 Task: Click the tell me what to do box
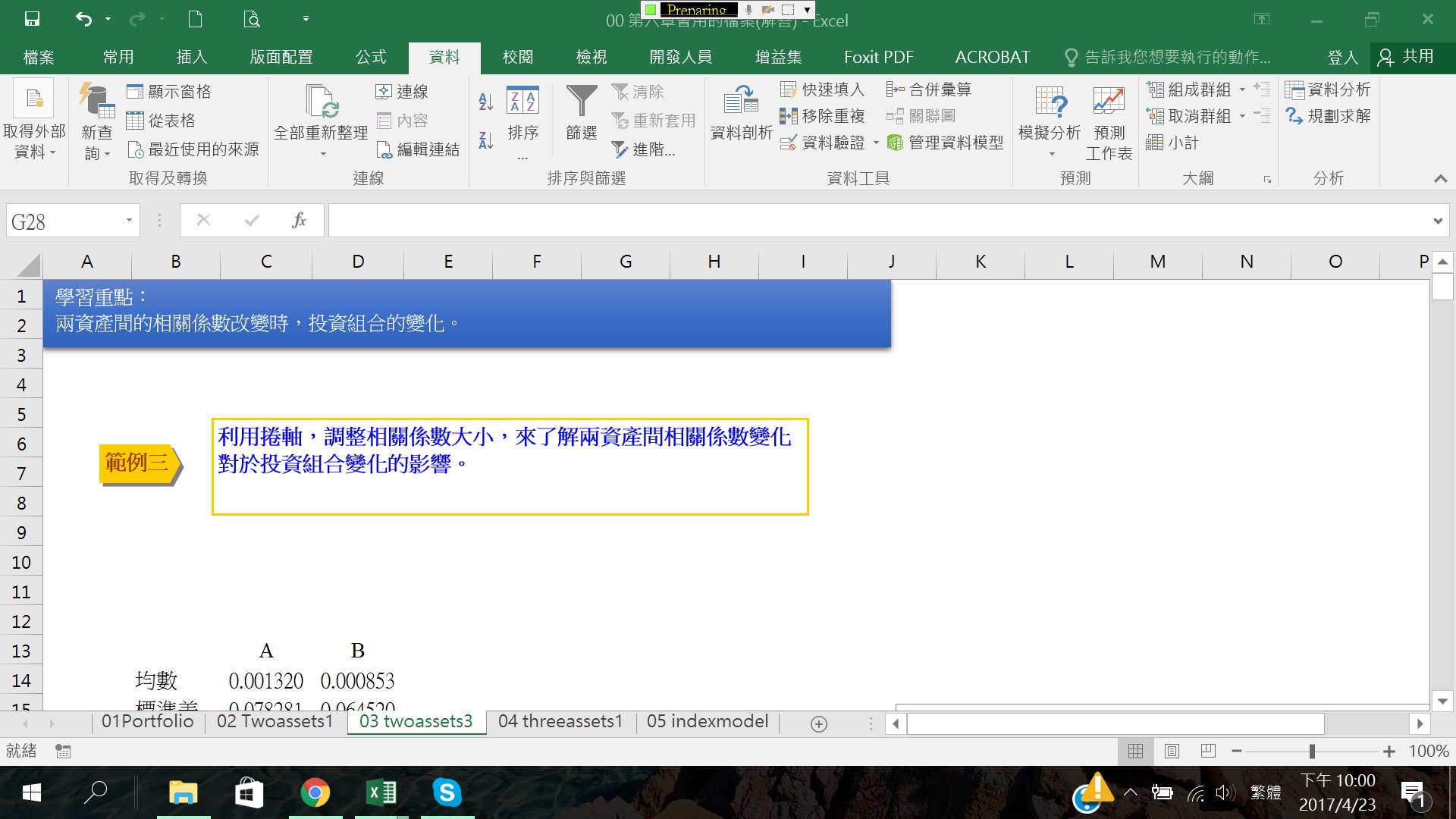1168,57
